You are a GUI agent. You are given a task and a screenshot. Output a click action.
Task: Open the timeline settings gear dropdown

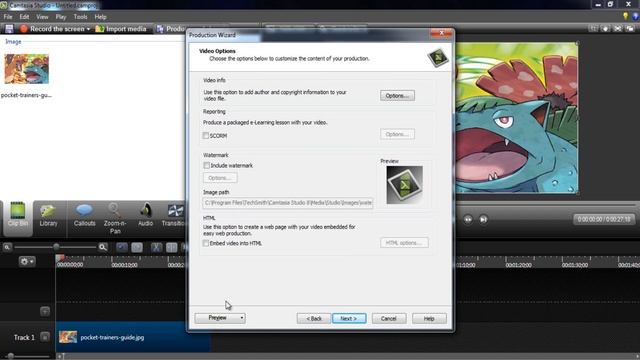click(27, 261)
